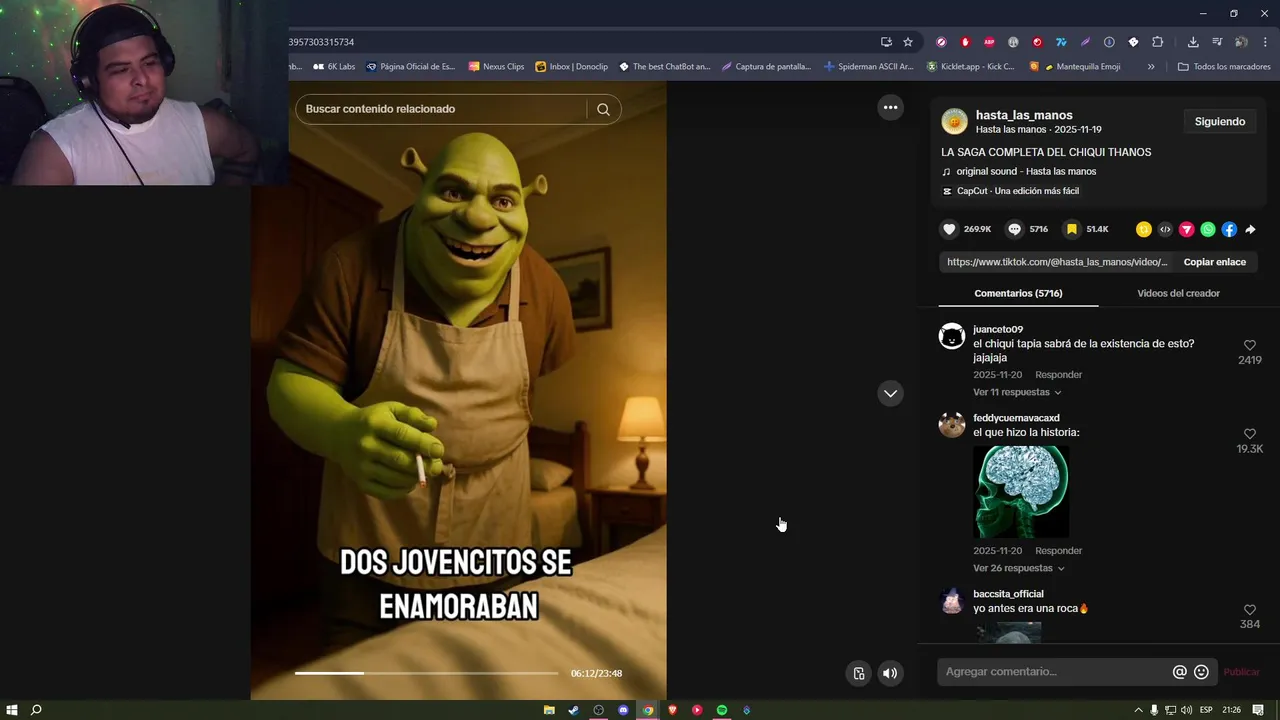This screenshot has width=1280, height=720.
Task: Show more bookmarks with the double chevron
Action: pyautogui.click(x=1151, y=67)
